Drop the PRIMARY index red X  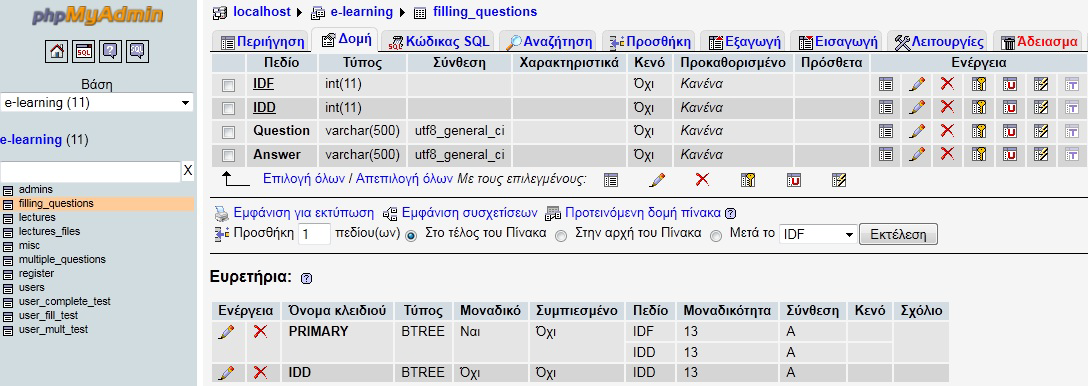tap(261, 332)
